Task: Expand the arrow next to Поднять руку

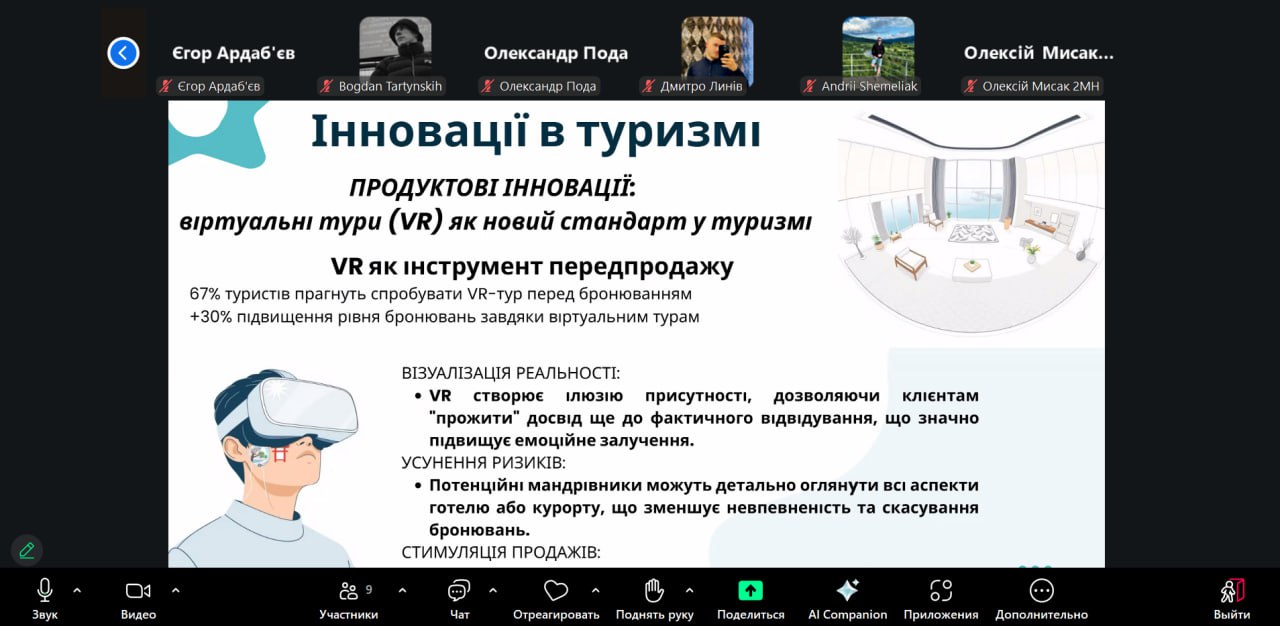Action: coord(689,590)
